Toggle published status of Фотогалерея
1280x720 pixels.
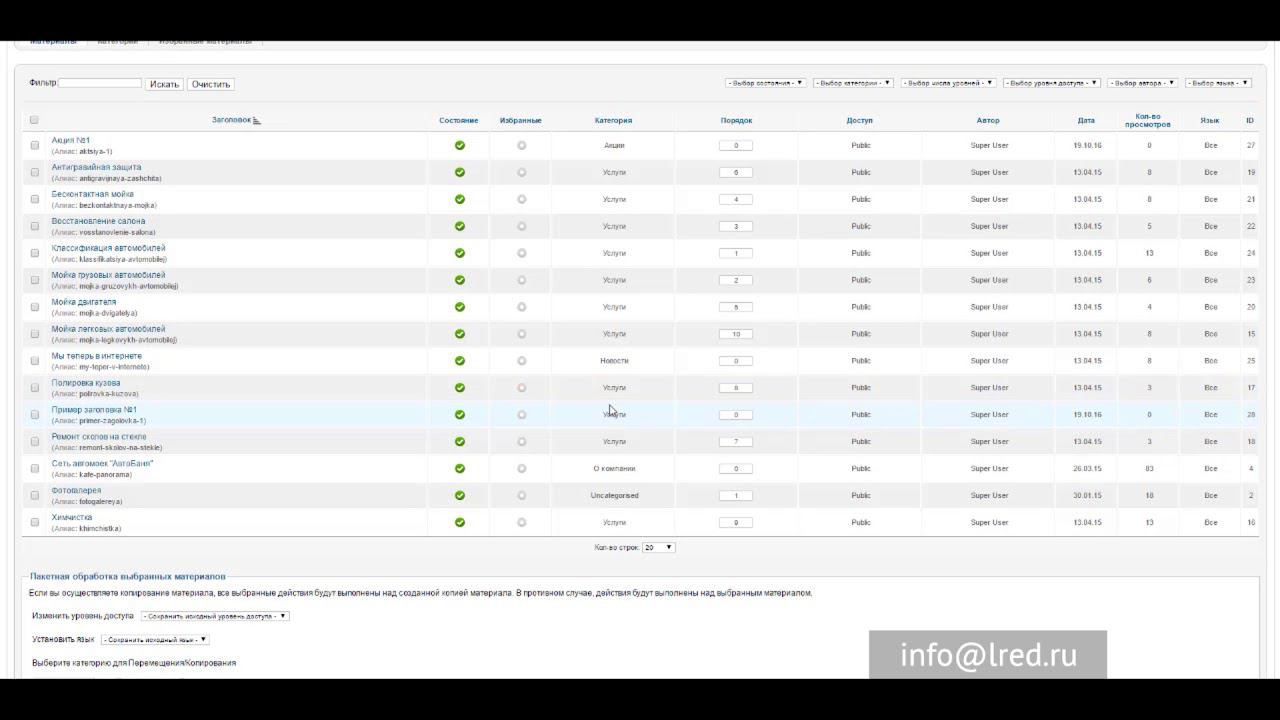click(460, 495)
